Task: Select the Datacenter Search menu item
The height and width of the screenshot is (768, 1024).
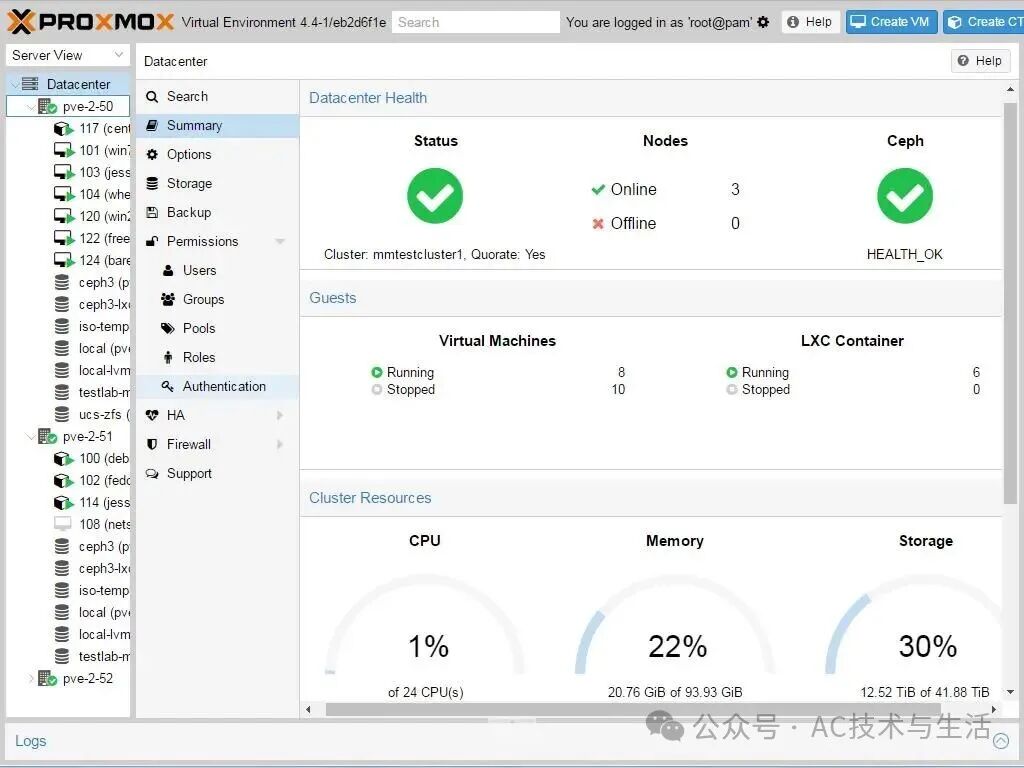Action: coord(217,97)
